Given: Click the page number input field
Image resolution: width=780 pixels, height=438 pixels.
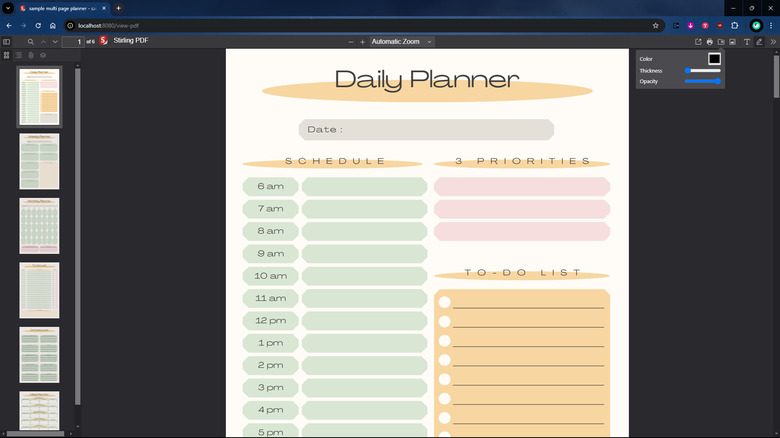Looking at the screenshot, I should point(73,42).
